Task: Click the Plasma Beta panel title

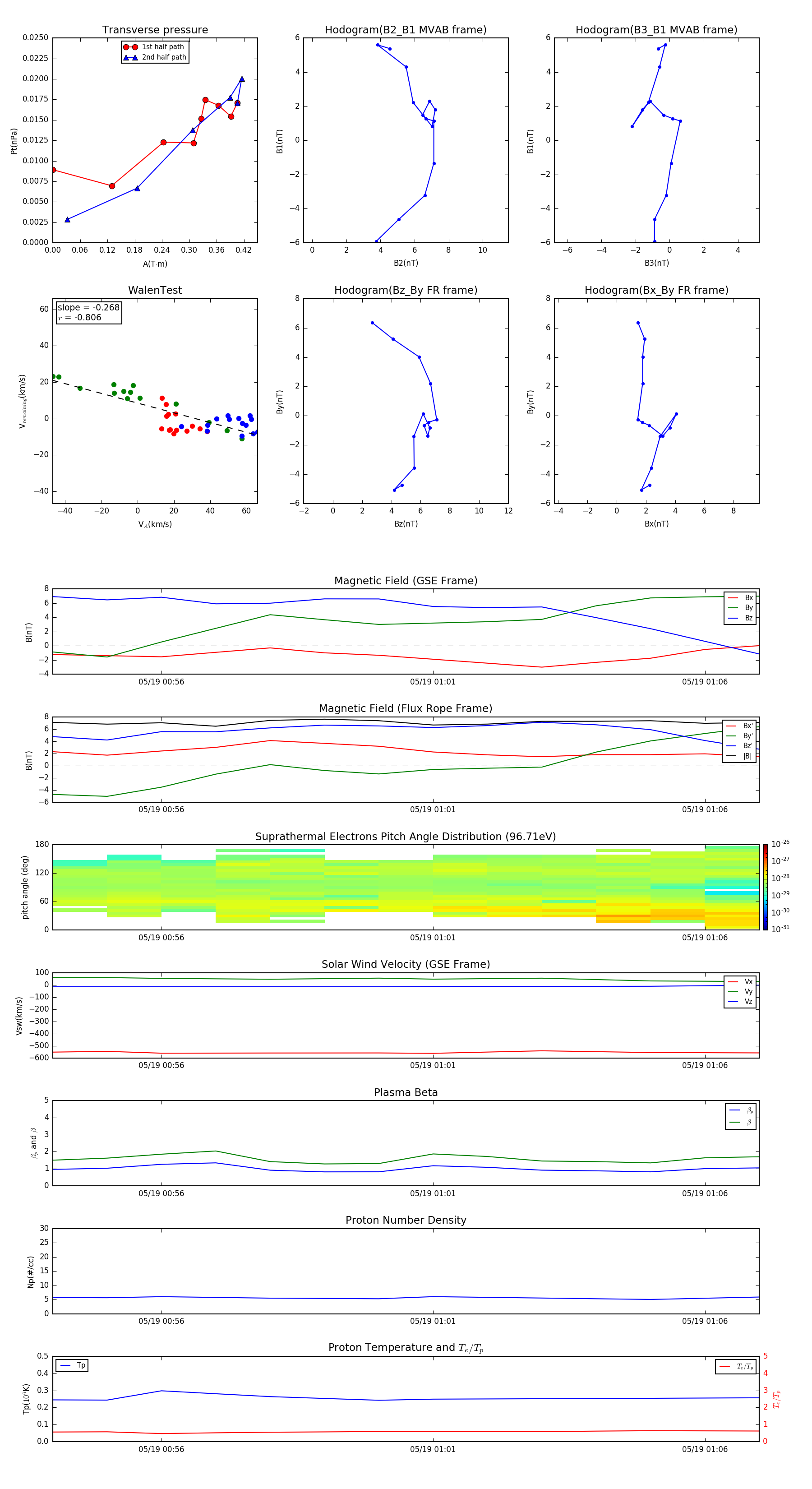Action: pos(406,1092)
